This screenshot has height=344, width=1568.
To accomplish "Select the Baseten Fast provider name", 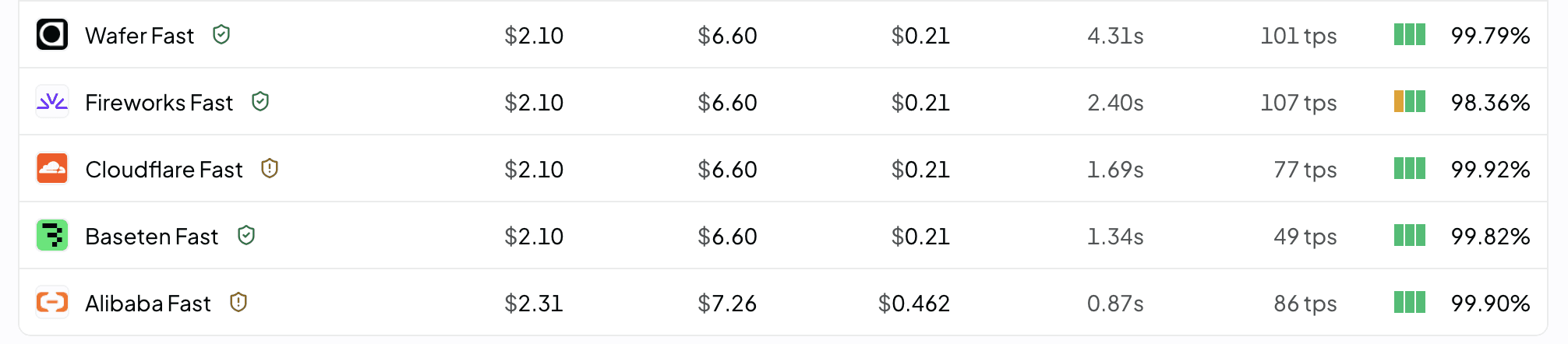I will click(152, 237).
